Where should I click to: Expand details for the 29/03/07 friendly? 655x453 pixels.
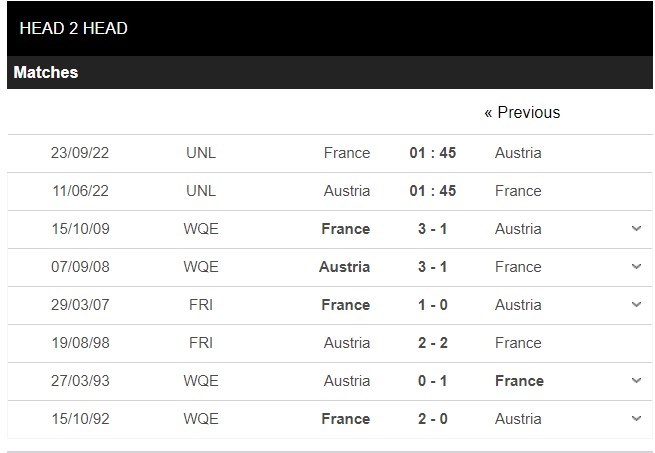[636, 305]
